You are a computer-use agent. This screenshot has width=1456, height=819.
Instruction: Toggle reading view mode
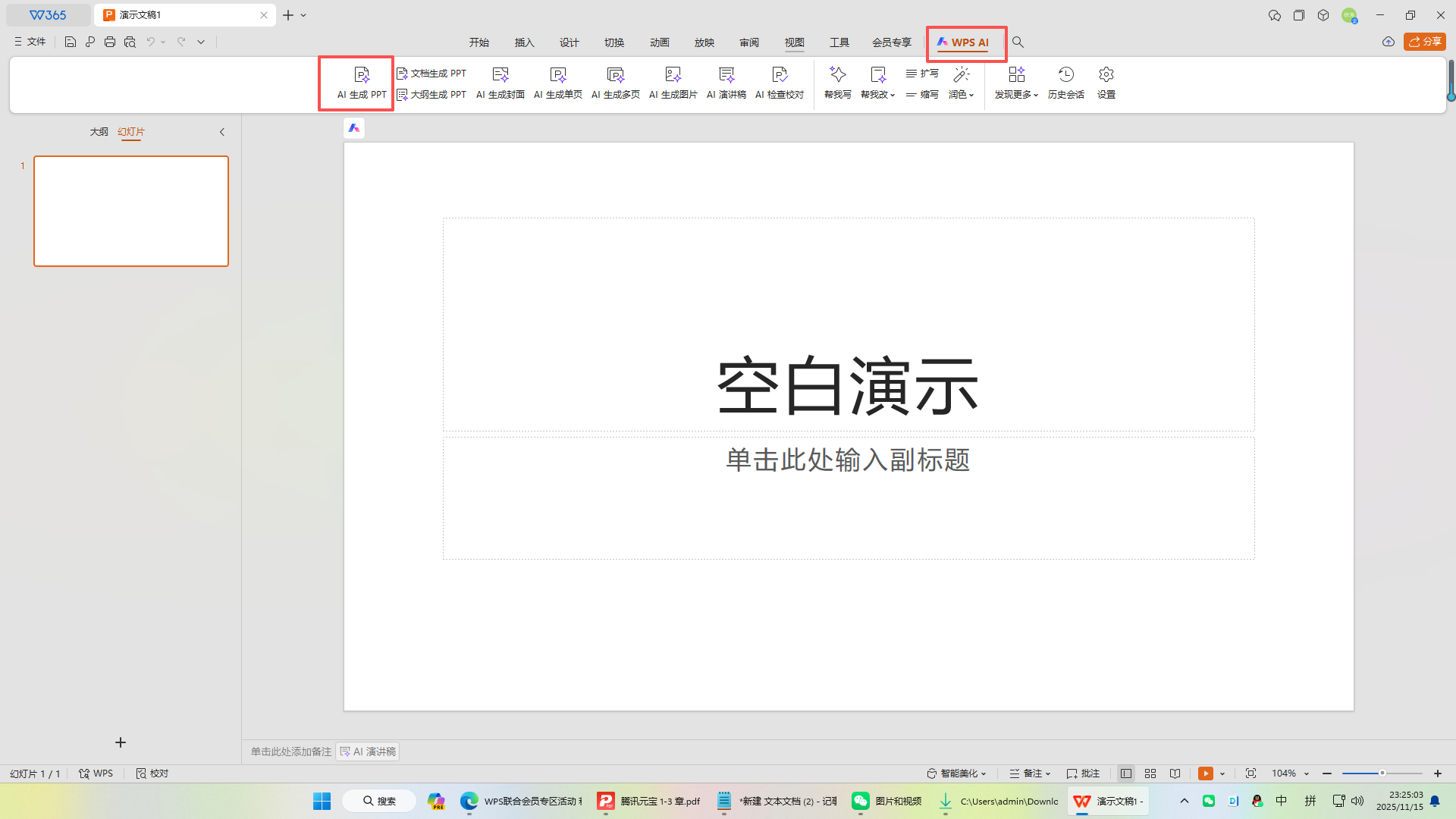tap(1175, 773)
